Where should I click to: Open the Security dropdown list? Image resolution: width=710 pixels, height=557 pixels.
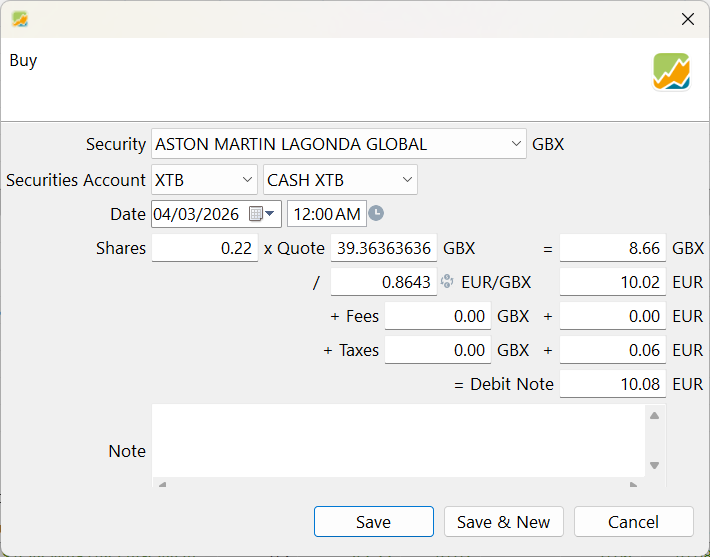(515, 144)
